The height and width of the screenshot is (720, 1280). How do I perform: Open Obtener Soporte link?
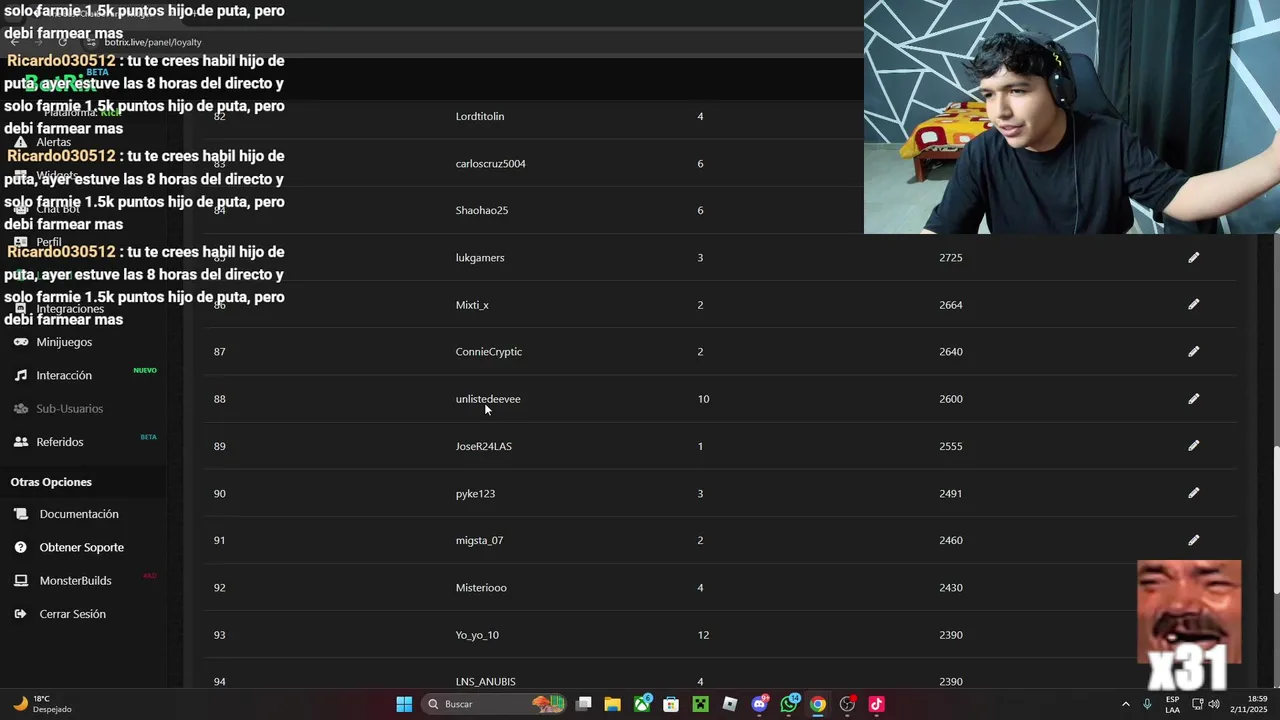[84, 547]
